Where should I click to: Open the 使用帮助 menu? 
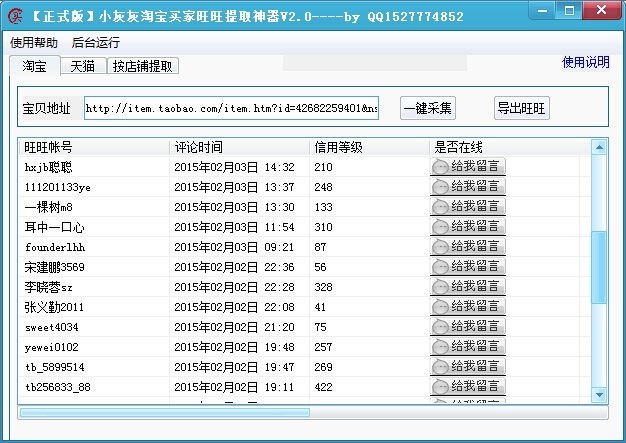click(34, 43)
